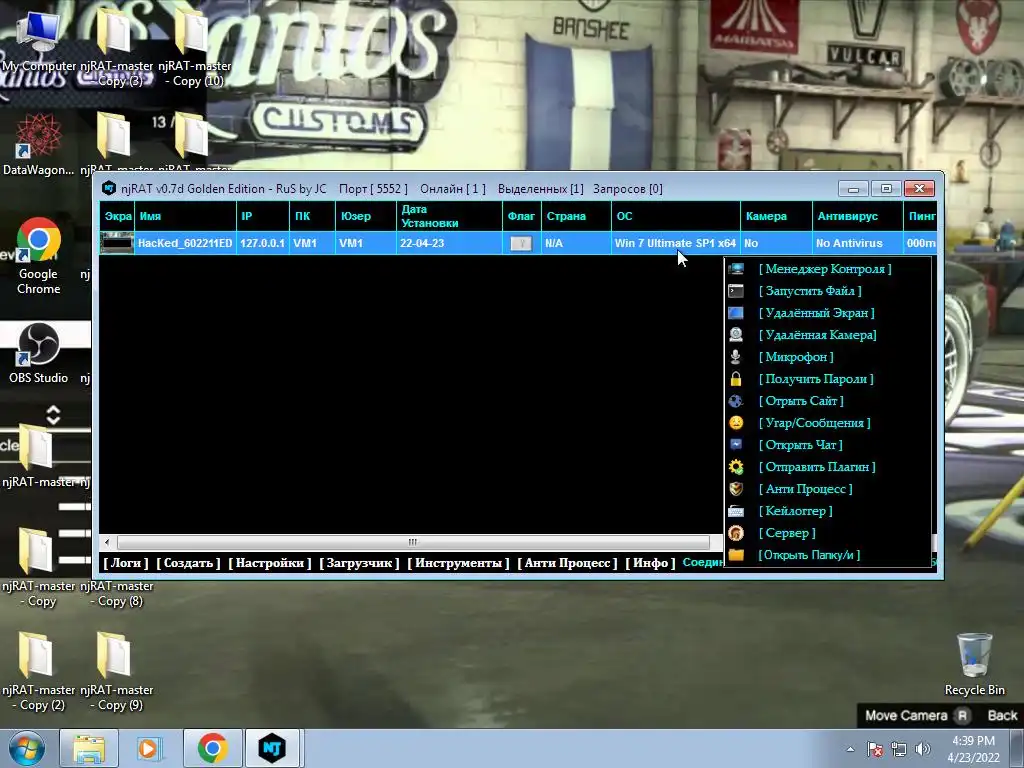
Task: Click the ПК column header
Action: 312,216
